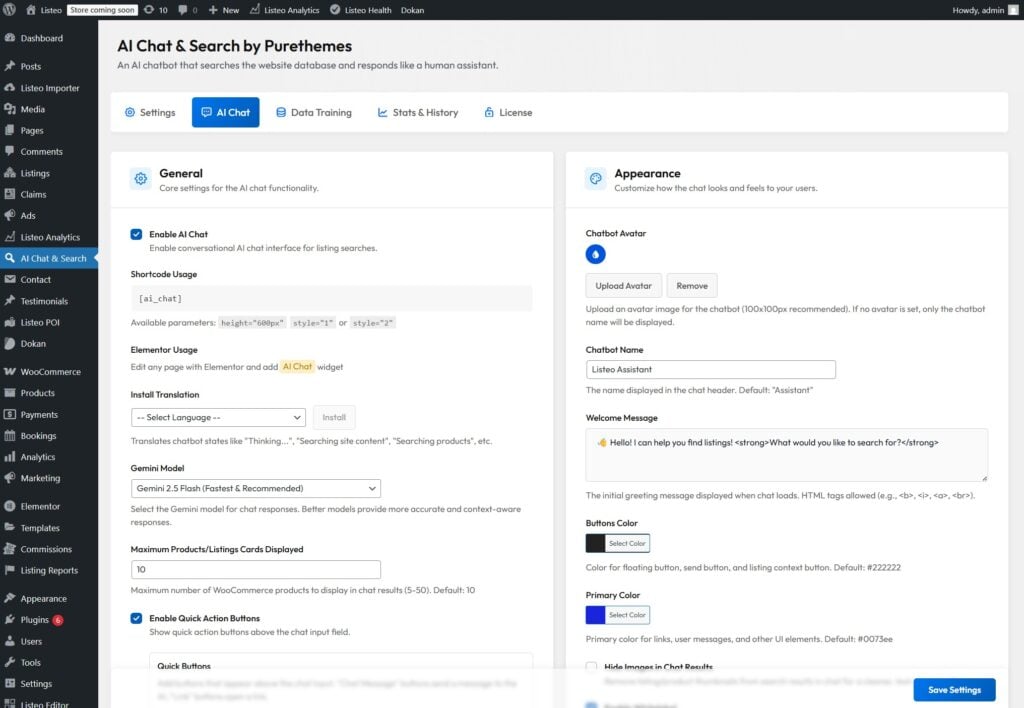Expand the Gemini Model dropdown
This screenshot has height=708, width=1024.
pos(255,488)
